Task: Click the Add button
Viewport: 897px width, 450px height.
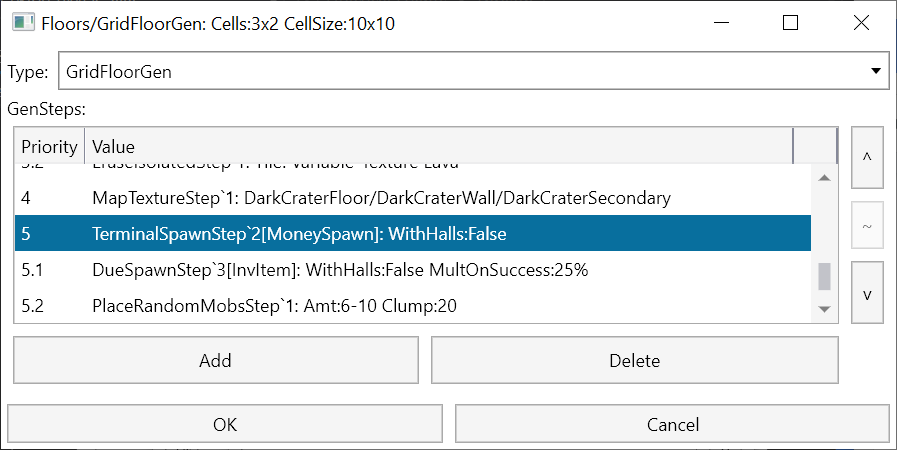Action: (216, 360)
